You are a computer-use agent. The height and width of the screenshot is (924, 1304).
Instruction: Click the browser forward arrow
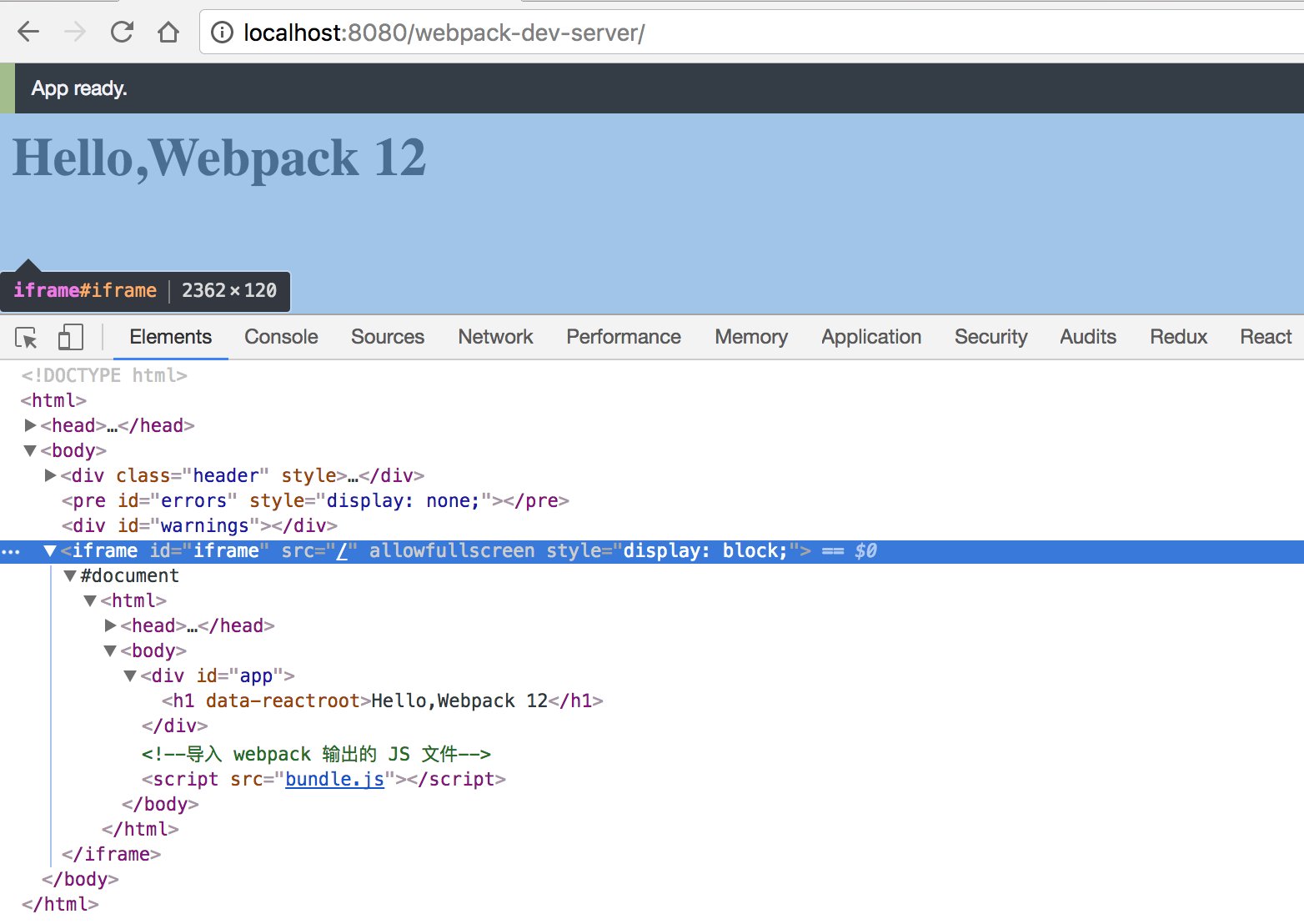75,33
